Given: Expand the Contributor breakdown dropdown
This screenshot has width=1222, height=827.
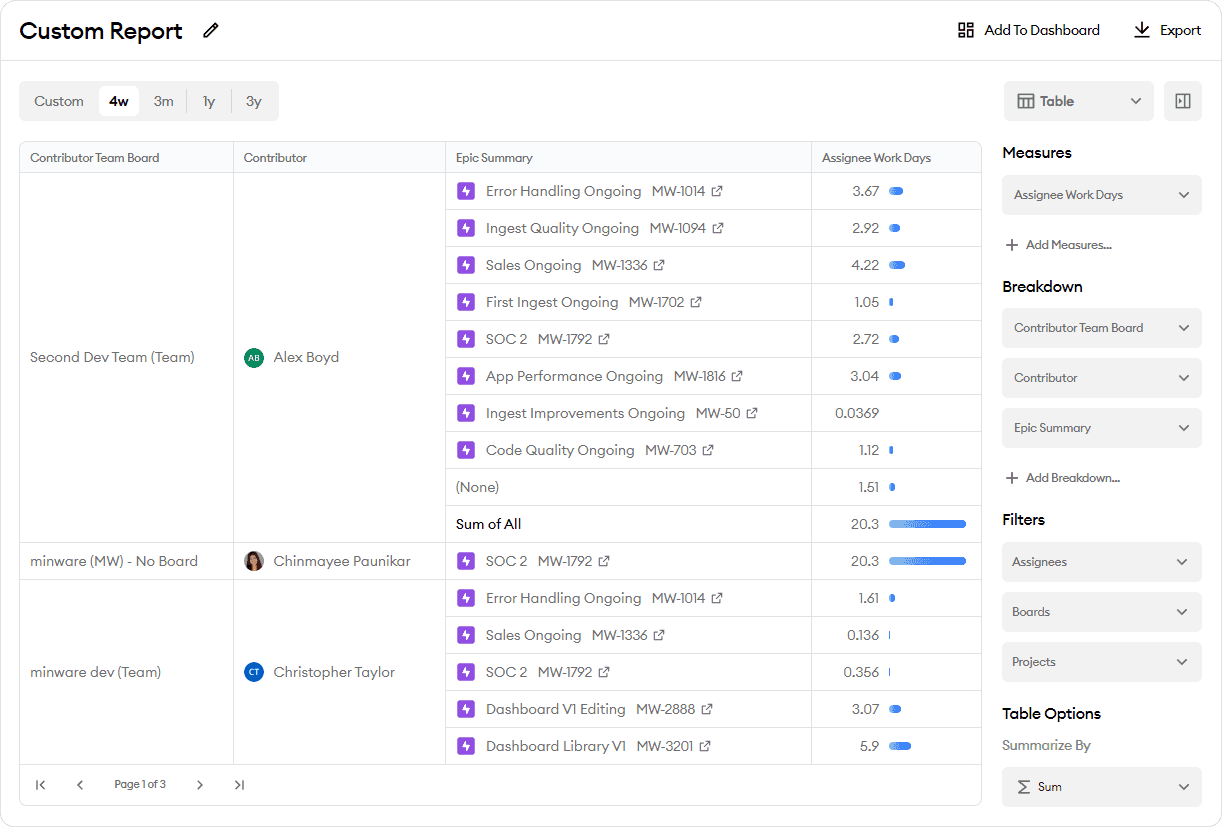Looking at the screenshot, I should [x=1102, y=378].
